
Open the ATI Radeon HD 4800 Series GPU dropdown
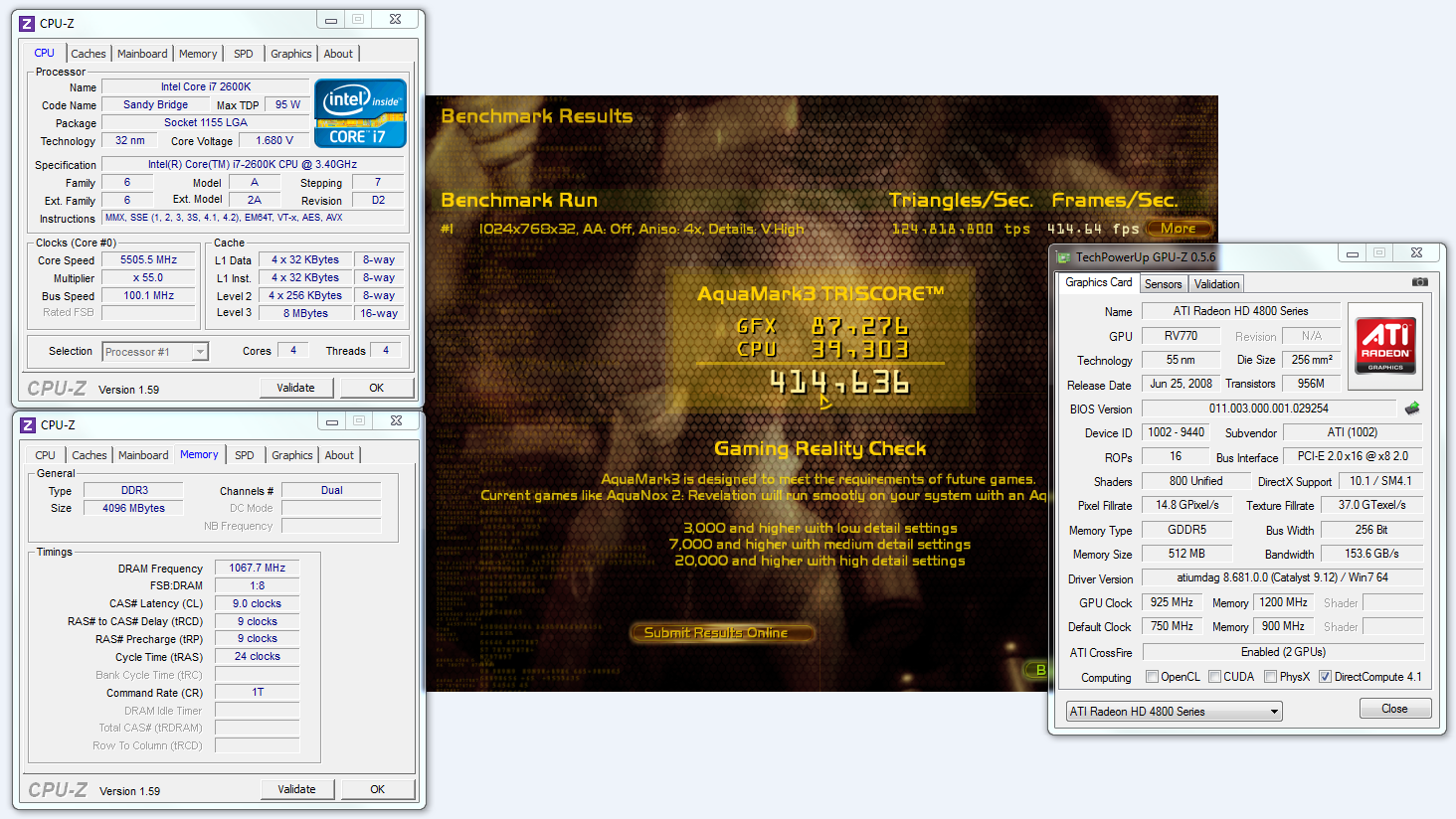click(x=1175, y=712)
